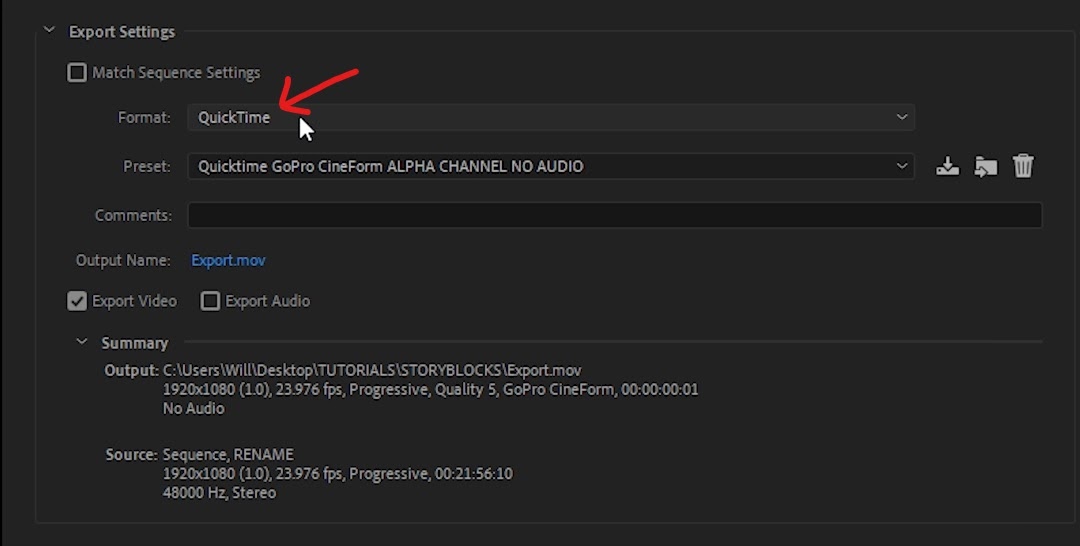Select the Output file path in Summary
This screenshot has height=546, width=1080.
(372, 370)
